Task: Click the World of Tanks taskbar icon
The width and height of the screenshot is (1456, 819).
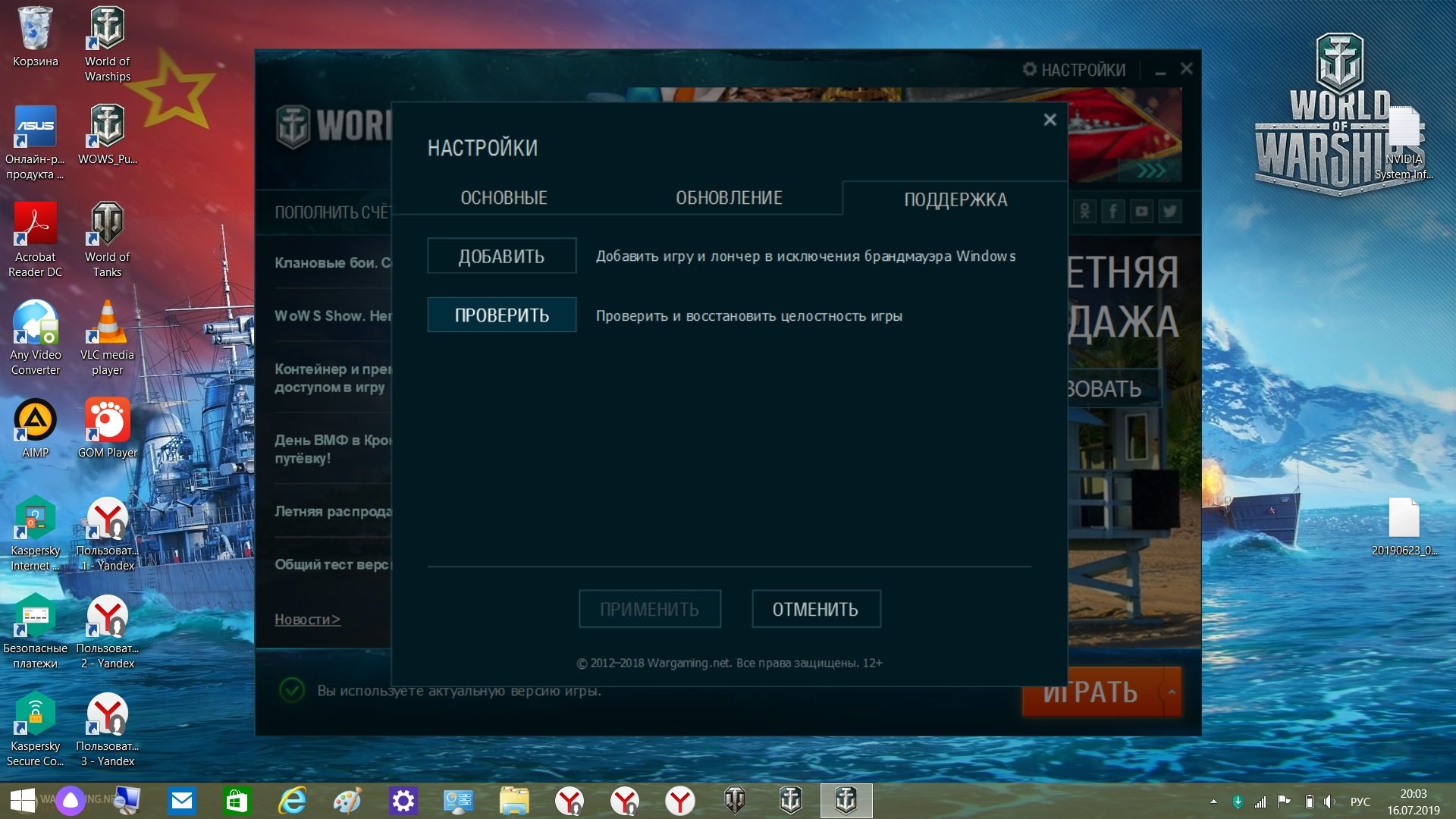Action: pos(734,801)
